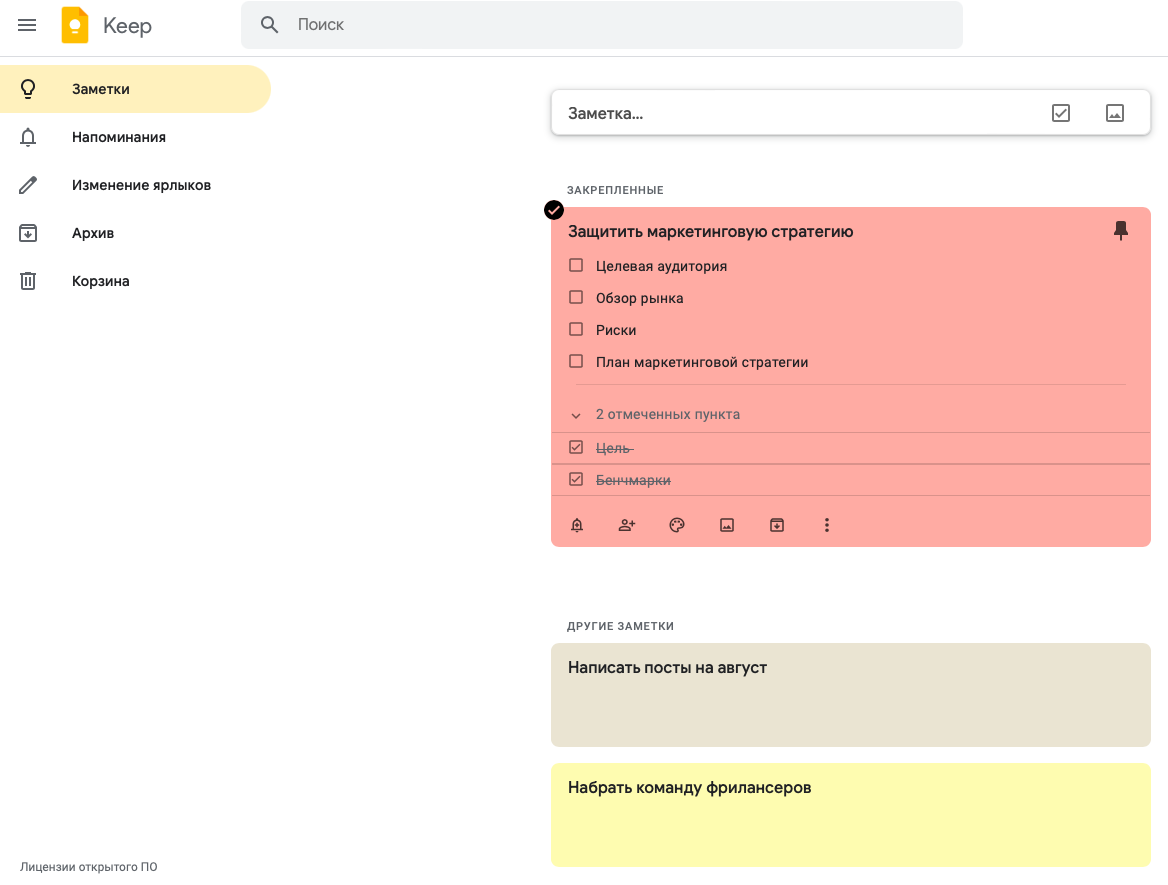Open Напоминания section in sidebar
The width and height of the screenshot is (1168, 885).
coord(135,137)
